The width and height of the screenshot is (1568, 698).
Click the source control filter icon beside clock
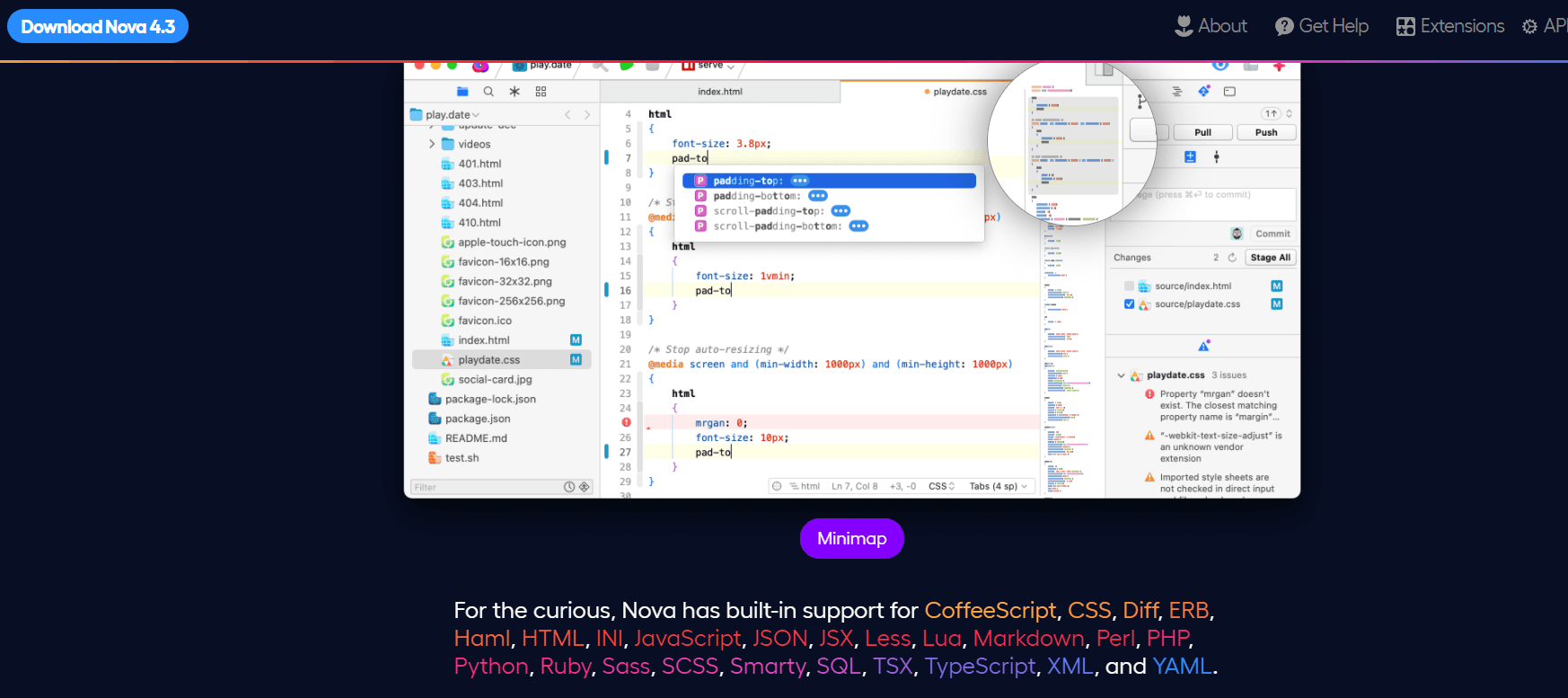coord(584,487)
